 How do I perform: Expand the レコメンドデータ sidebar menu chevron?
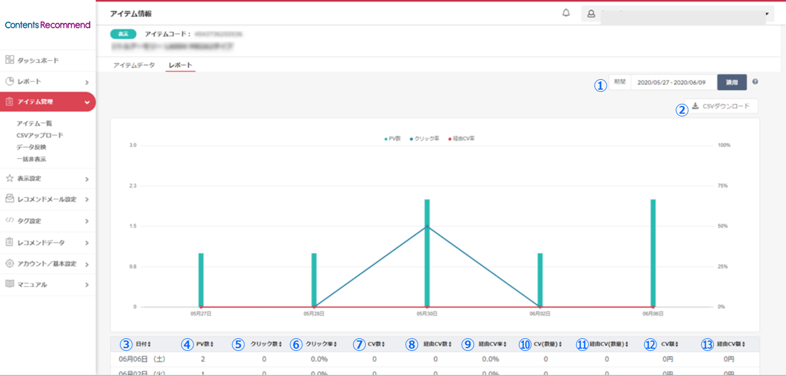tap(87, 243)
